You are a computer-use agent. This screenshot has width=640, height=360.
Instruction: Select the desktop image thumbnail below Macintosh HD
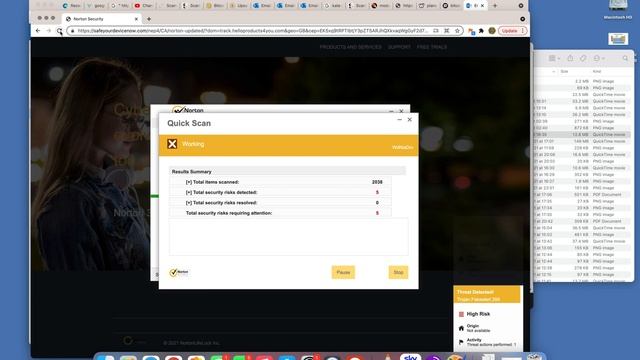(618, 39)
